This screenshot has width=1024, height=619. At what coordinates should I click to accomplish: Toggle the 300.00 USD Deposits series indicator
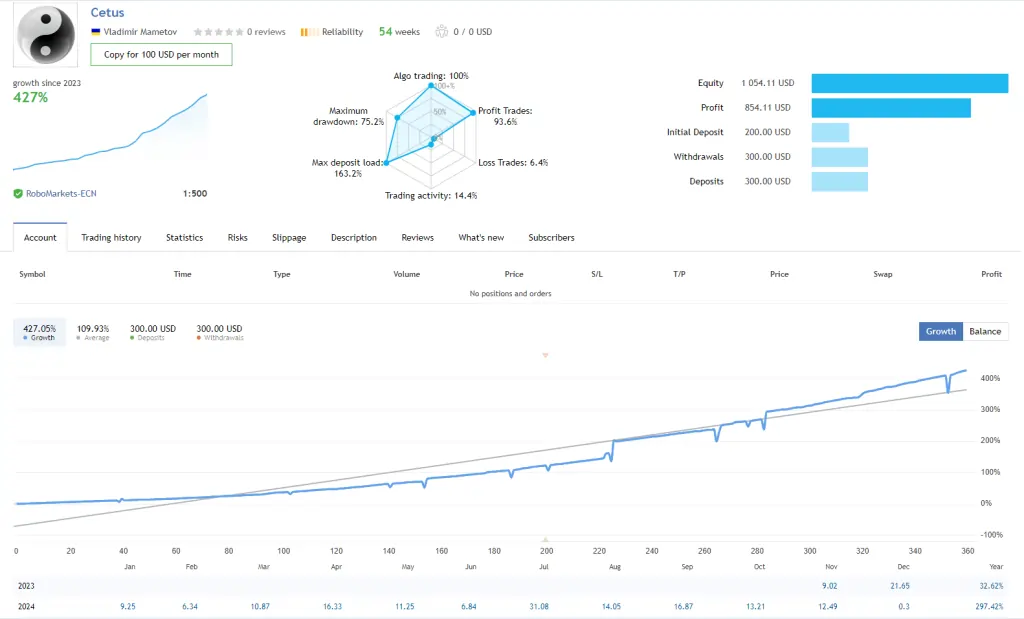point(152,332)
